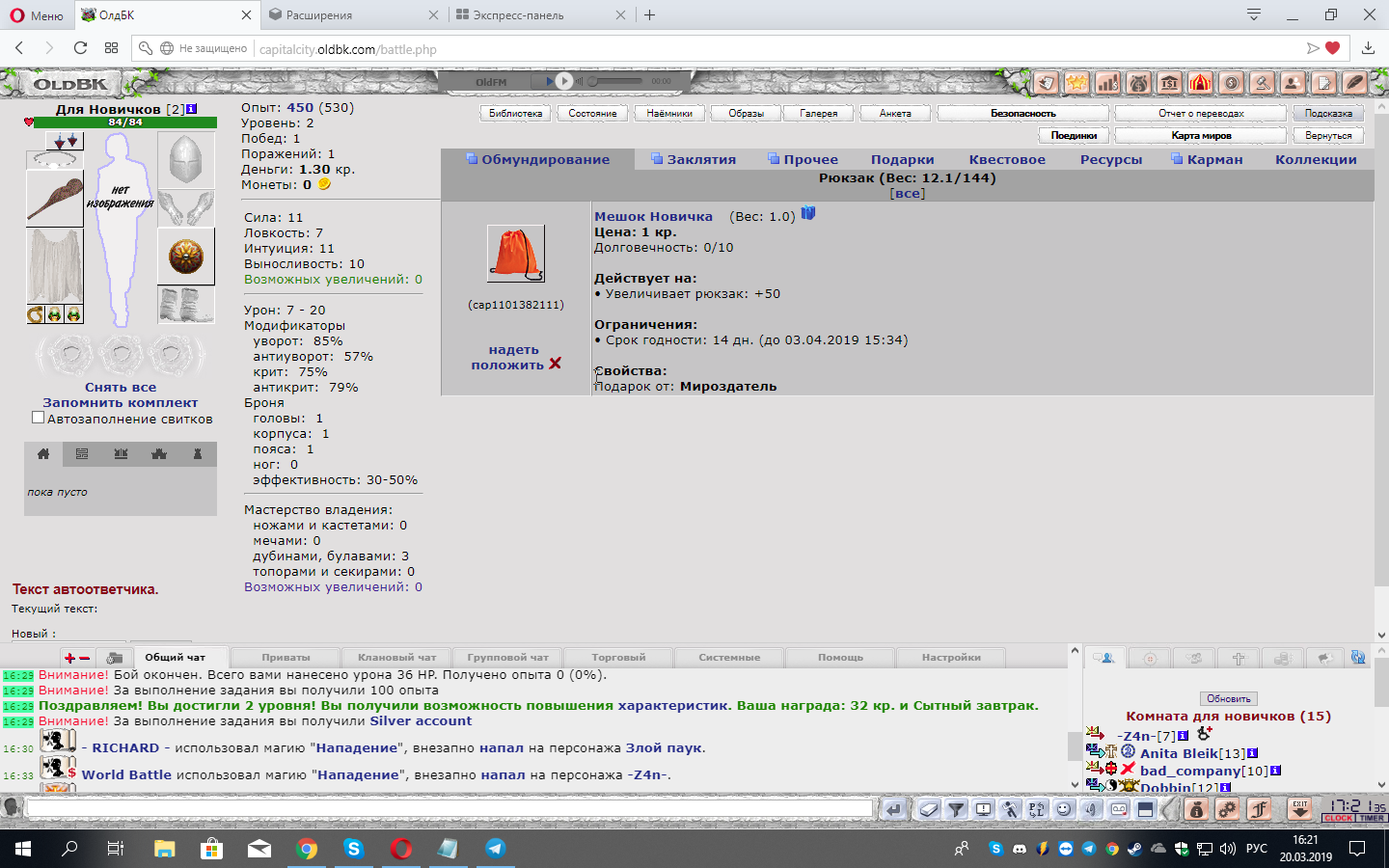The image size is (1389, 868).
Task: Click the feather quill icon
Action: click(x=1354, y=83)
